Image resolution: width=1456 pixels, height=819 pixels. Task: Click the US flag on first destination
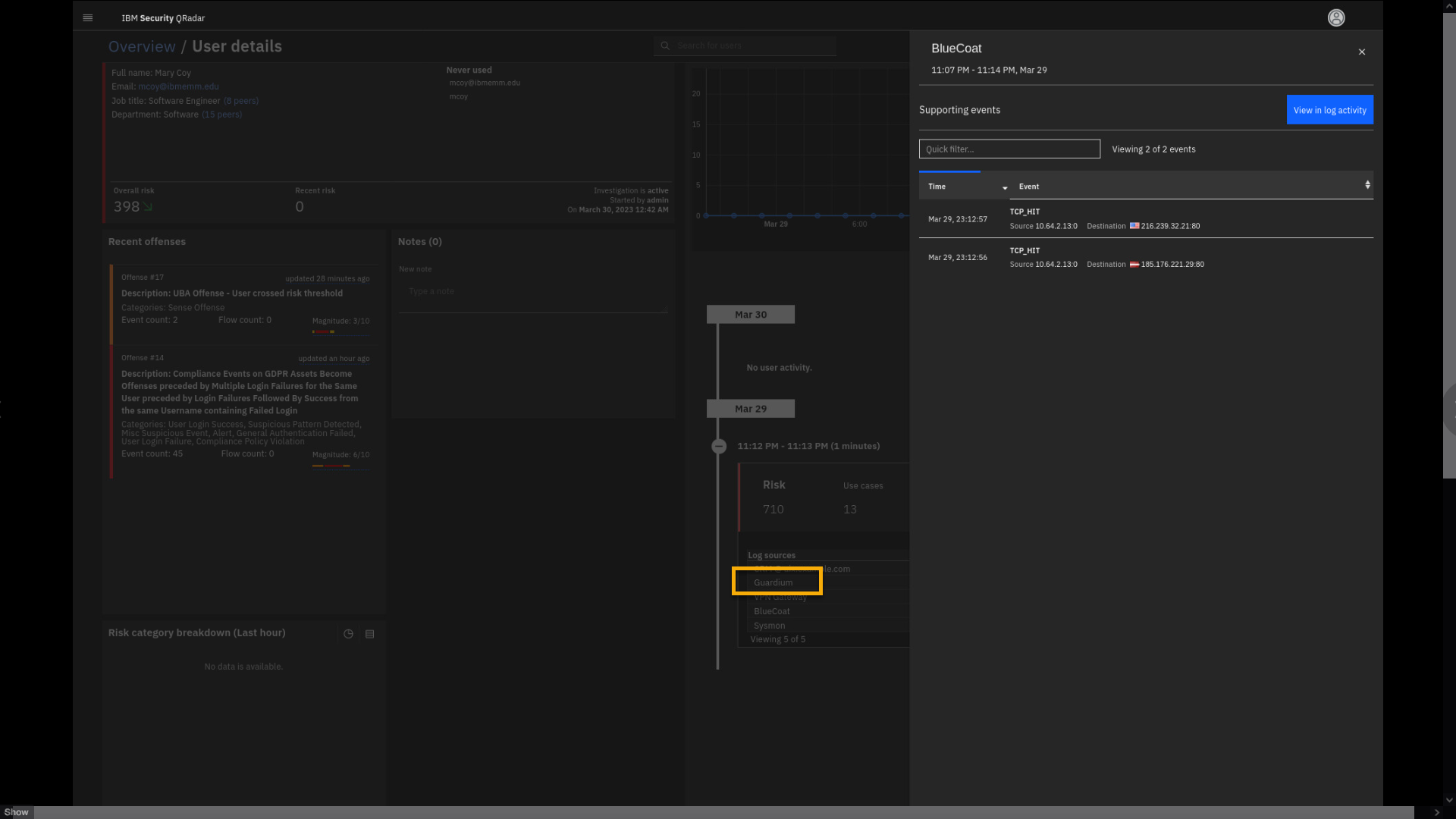pos(1134,226)
